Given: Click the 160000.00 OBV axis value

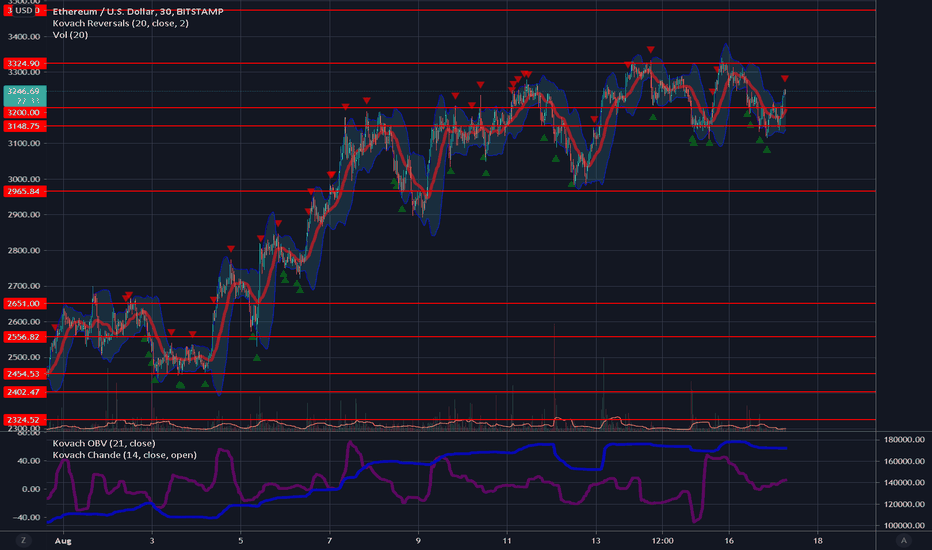Looking at the screenshot, I should (904, 461).
